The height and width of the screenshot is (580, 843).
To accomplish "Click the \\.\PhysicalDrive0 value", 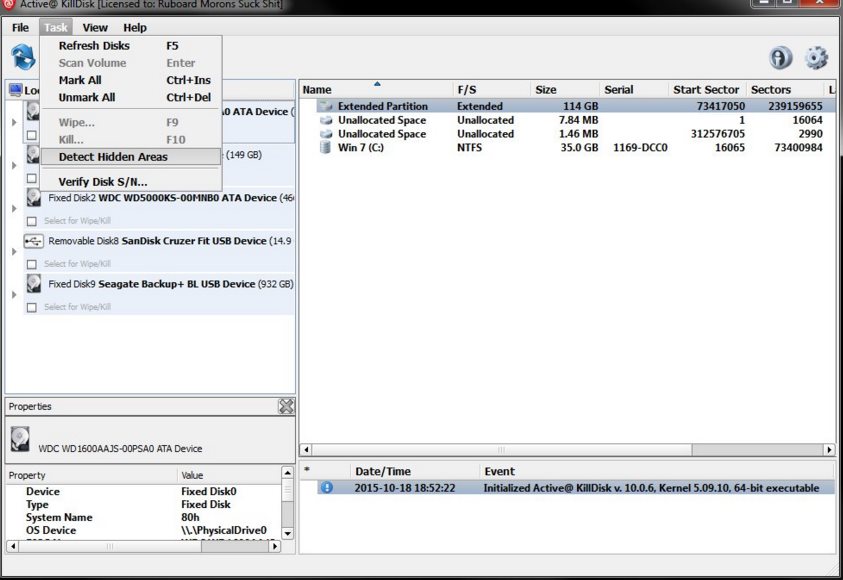I will [224, 530].
